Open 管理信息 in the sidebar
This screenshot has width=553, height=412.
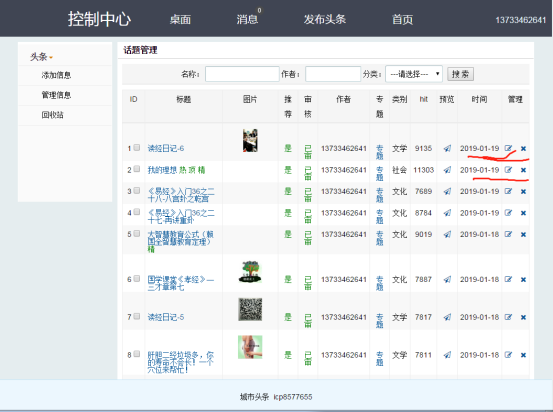[56, 95]
